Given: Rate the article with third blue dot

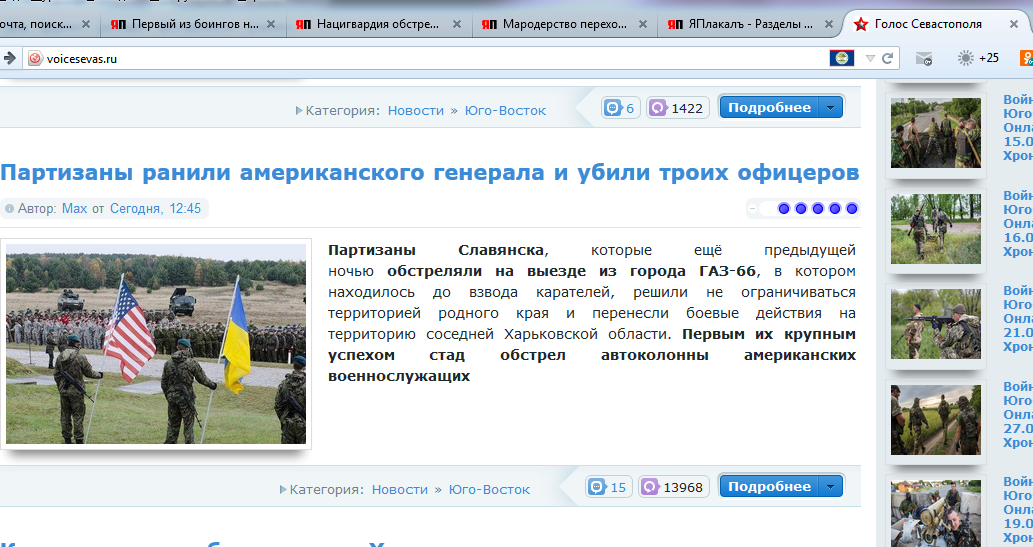Looking at the screenshot, I should coord(818,209).
